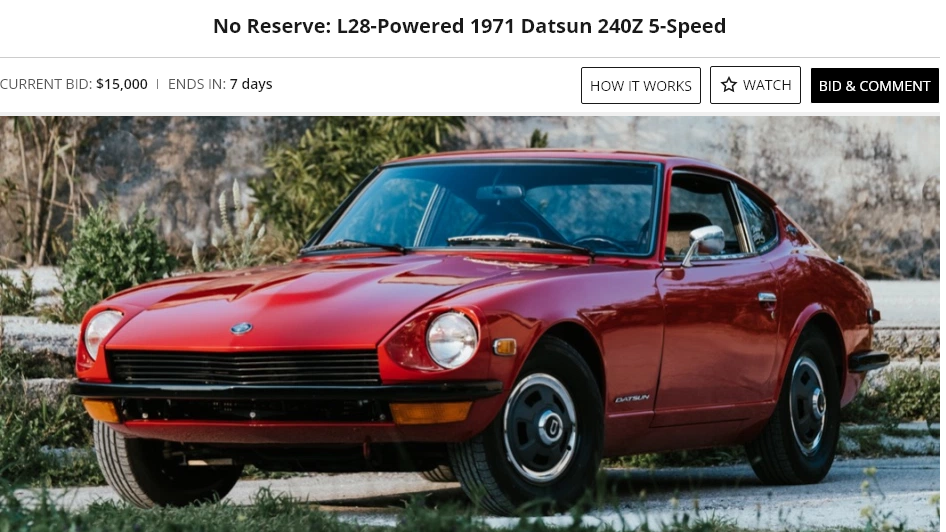Click the Datsun fender badge in photo
The width and height of the screenshot is (946, 532).
(x=632, y=399)
